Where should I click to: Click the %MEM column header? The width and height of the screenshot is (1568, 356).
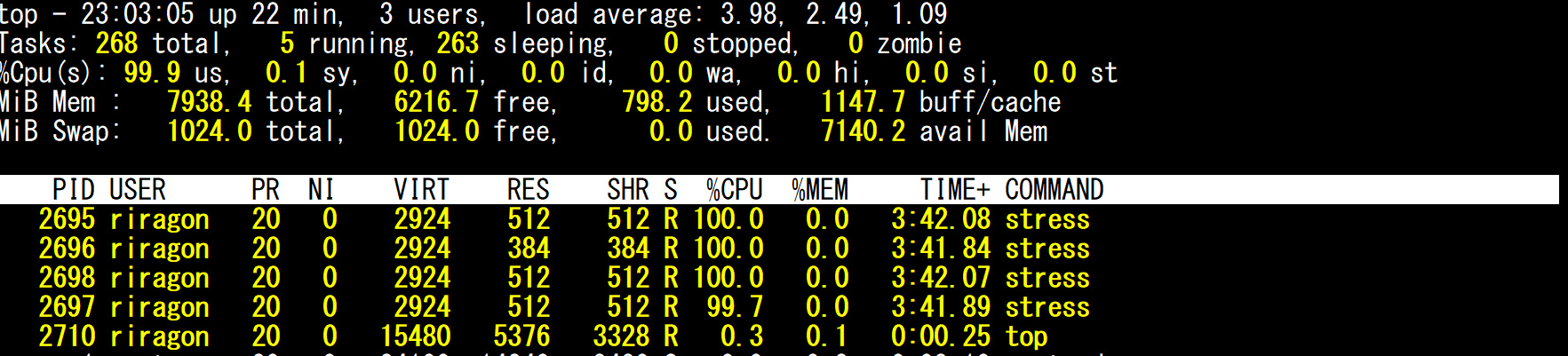(819, 190)
